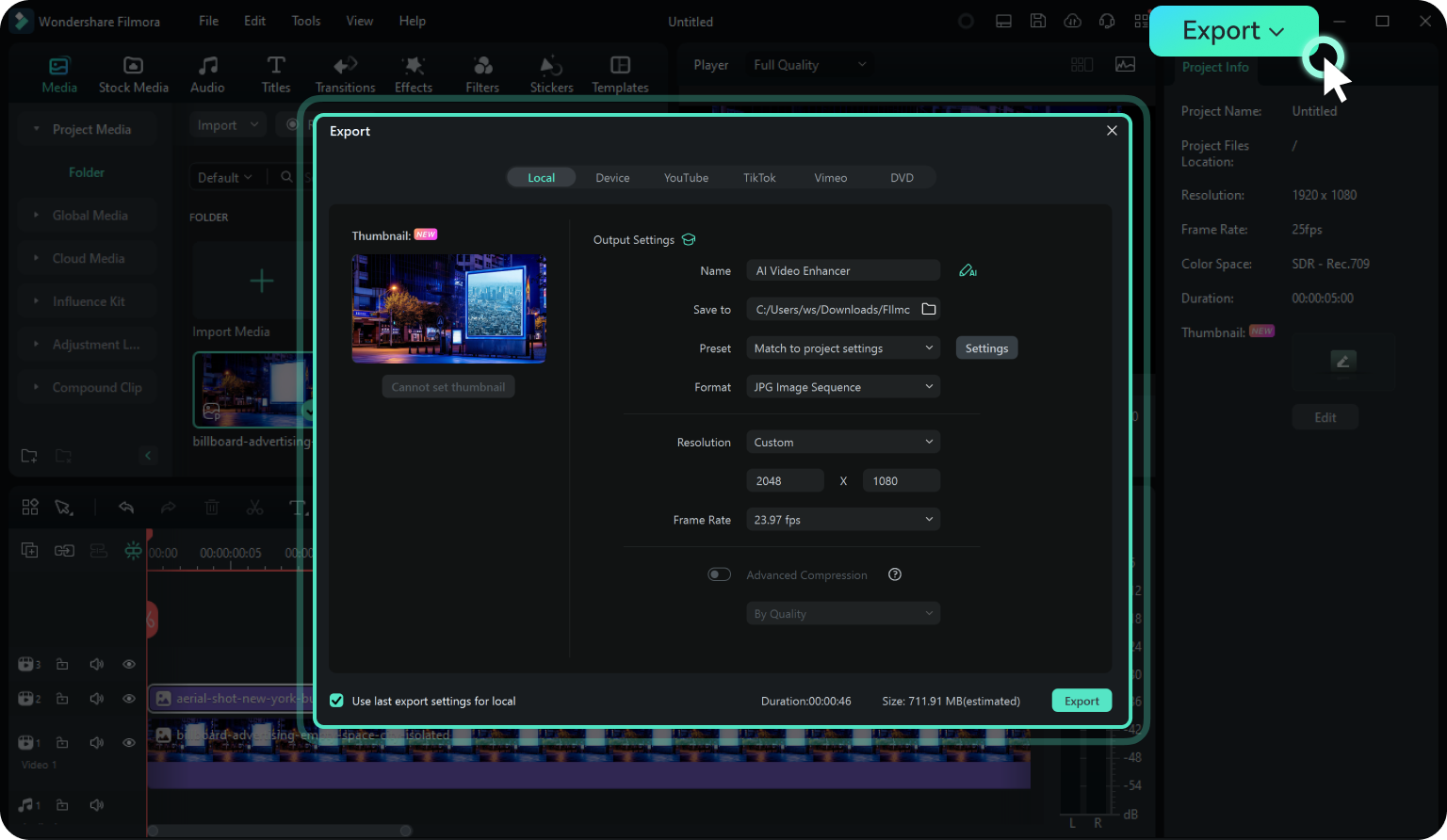This screenshot has width=1447, height=840.
Task: Switch to Vimeo export tab
Action: tap(830, 177)
